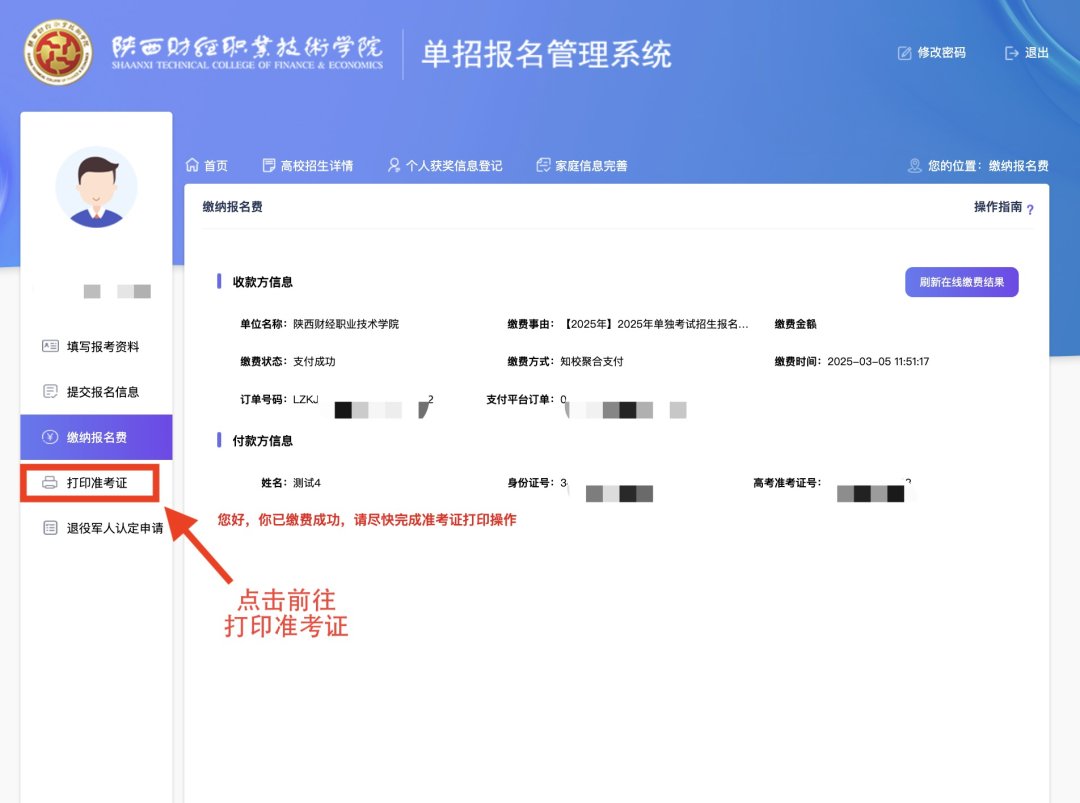Screen dimensions: 1080x803
Task: Select 提交报名信息 in the sidebar
Action: pos(102,392)
